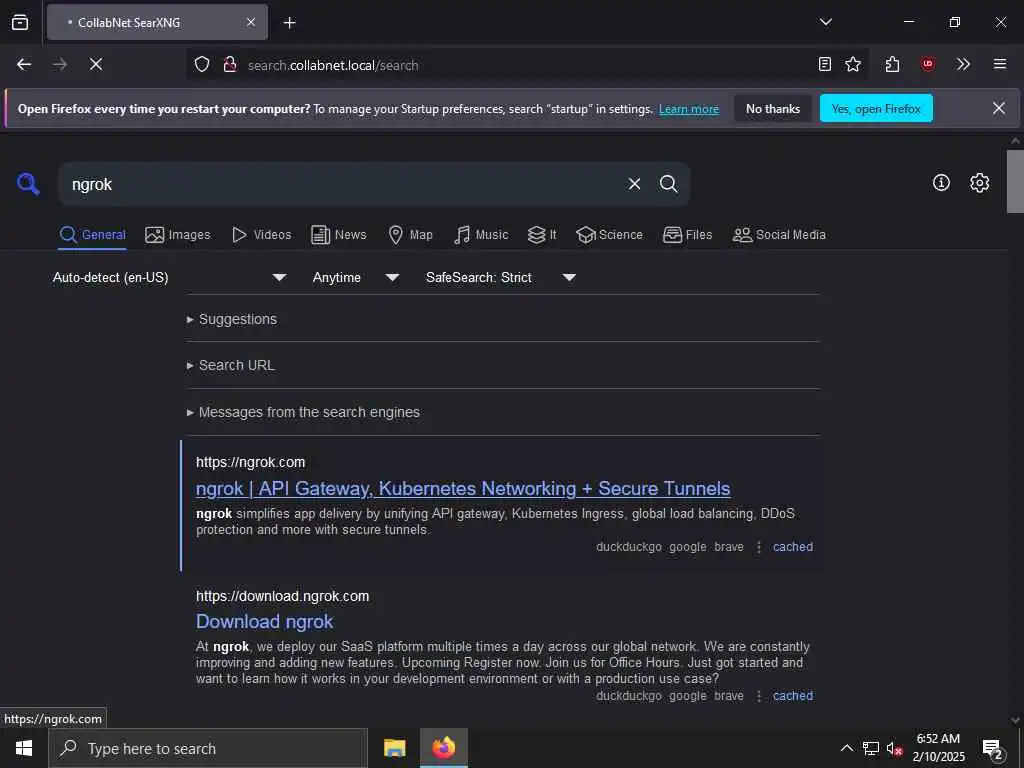Open Firefox View button
This screenshot has width=1024, height=768.
coord(20,22)
